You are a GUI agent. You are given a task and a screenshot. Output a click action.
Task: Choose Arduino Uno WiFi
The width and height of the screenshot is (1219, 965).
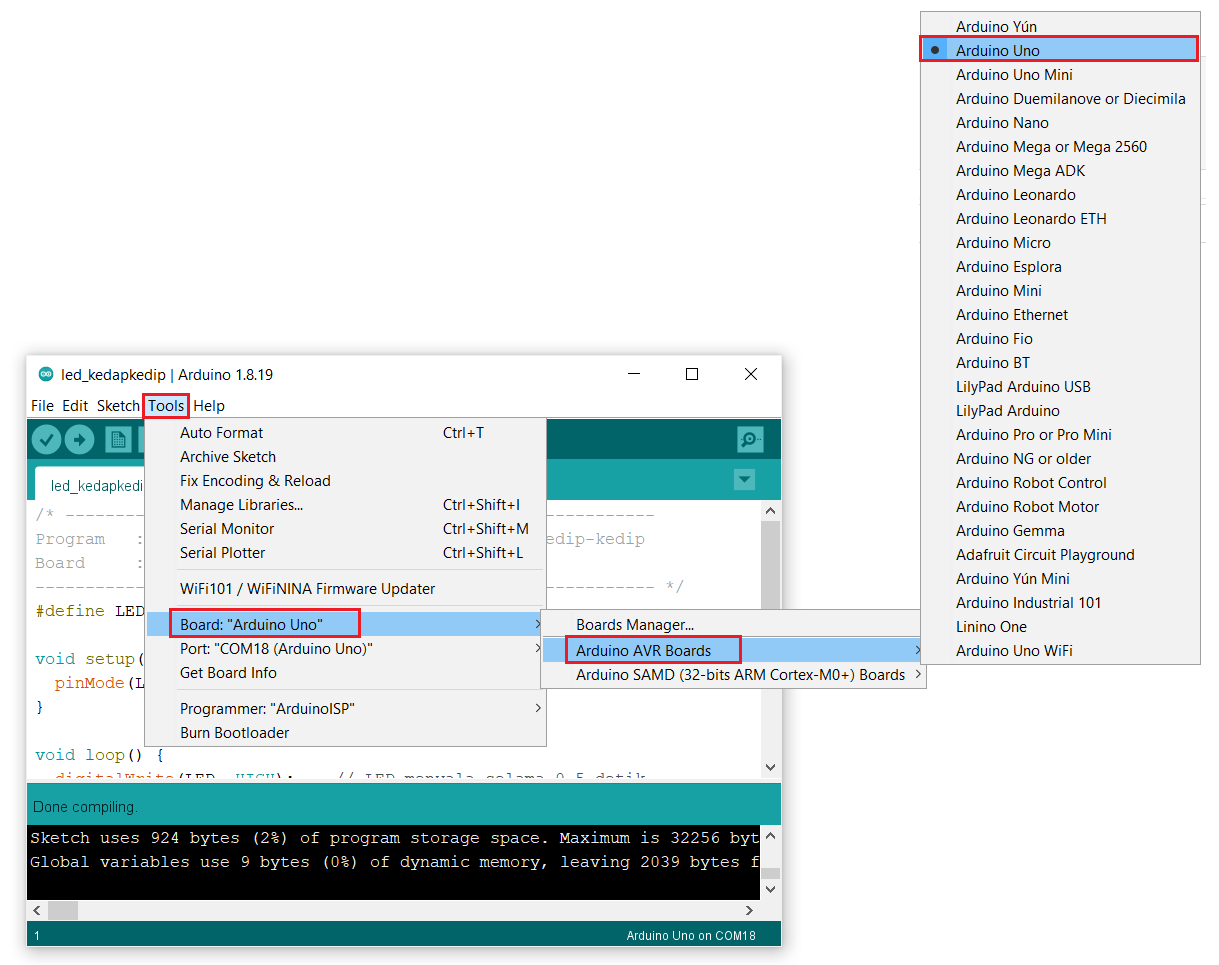pyautogui.click(x=1060, y=651)
